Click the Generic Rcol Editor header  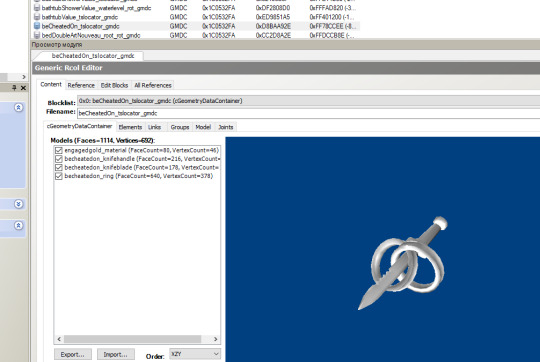click(286, 68)
